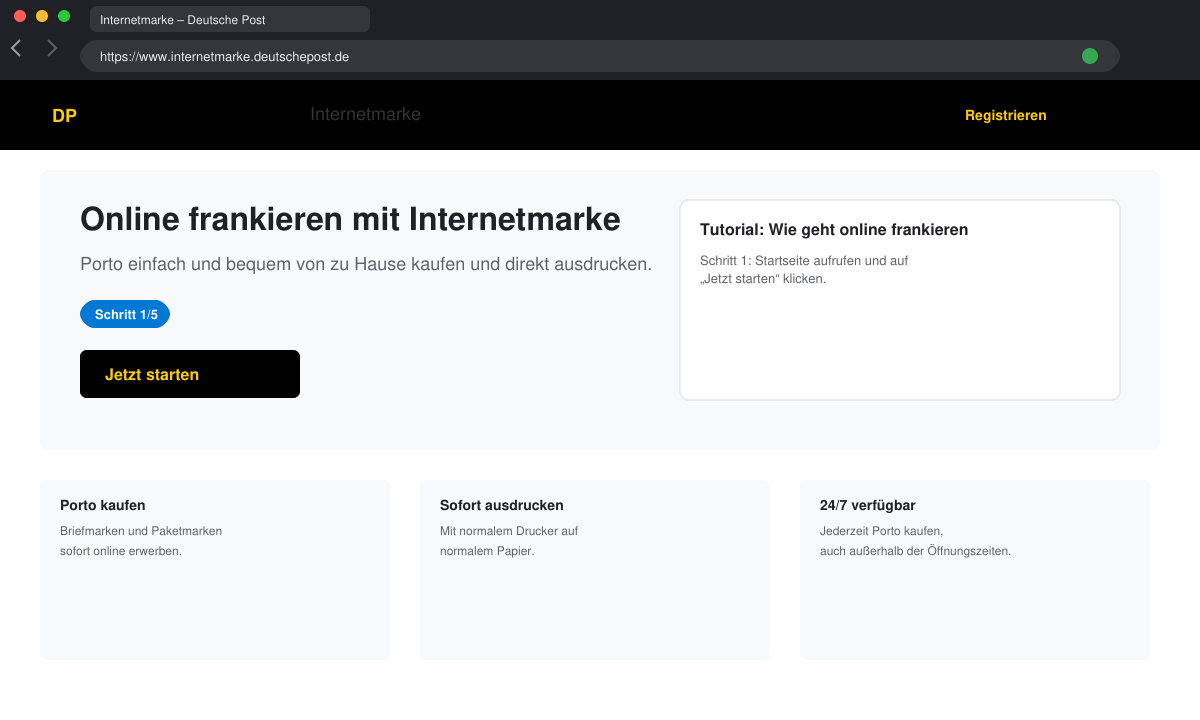Click the green status dot in address bar
This screenshot has height=720, width=1200.
coord(1090,56)
